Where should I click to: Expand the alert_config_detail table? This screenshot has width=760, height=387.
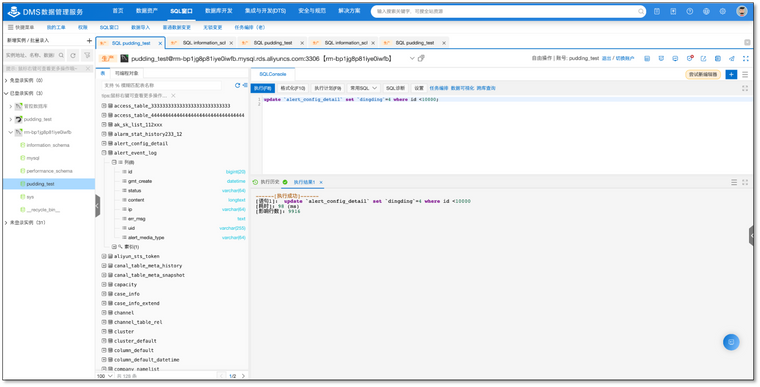[104, 144]
